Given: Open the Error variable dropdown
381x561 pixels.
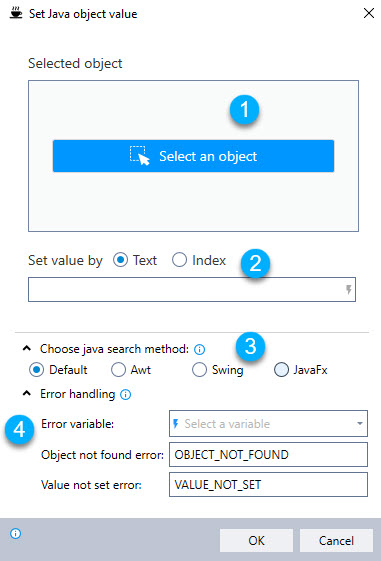Looking at the screenshot, I should (268, 424).
